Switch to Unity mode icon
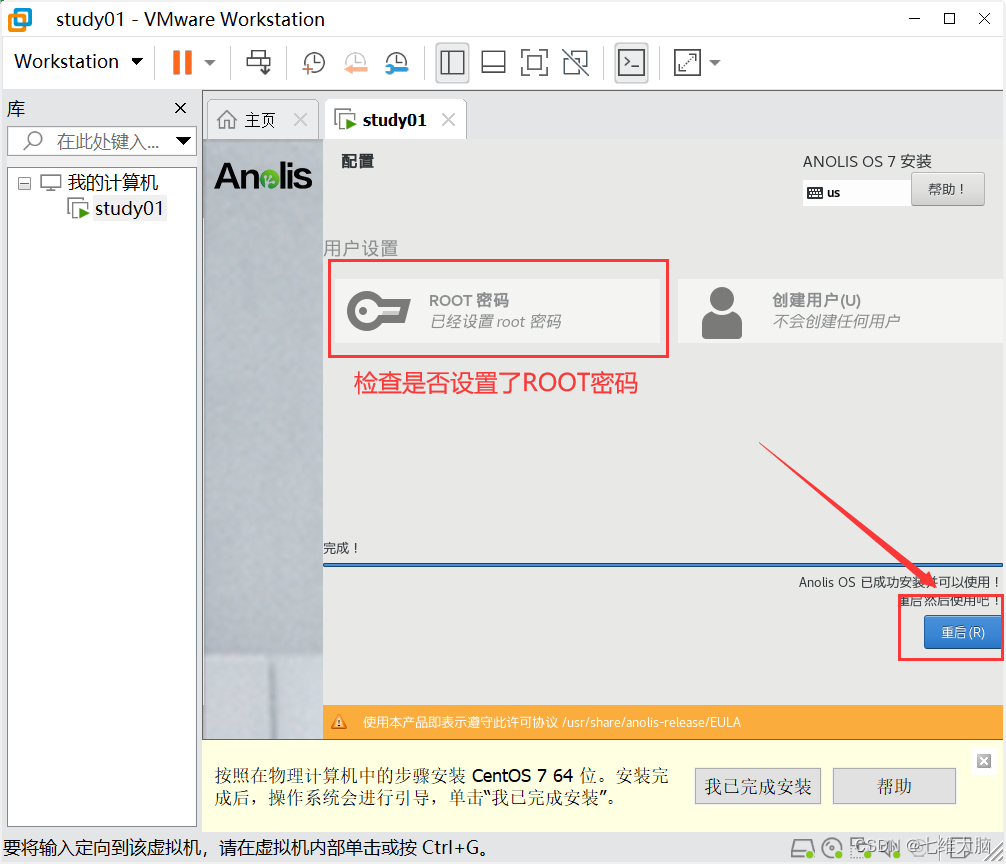The width and height of the screenshot is (1006, 864). [575, 63]
